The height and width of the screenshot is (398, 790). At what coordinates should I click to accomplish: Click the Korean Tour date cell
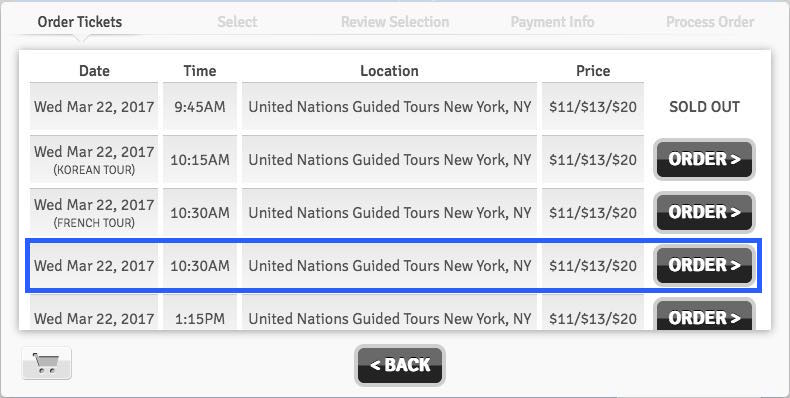pos(94,159)
